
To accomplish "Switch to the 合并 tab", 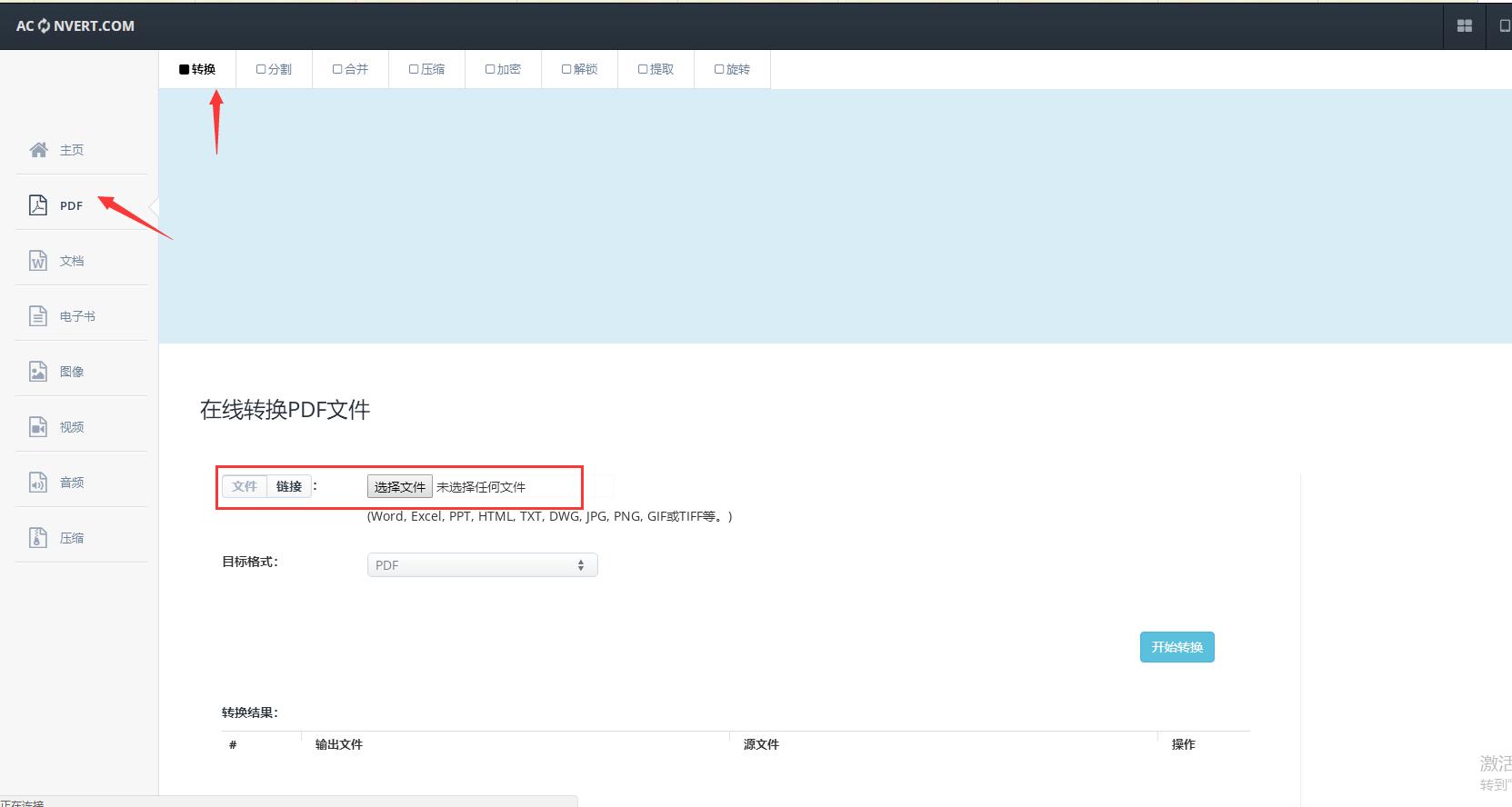I will pyautogui.click(x=350, y=69).
